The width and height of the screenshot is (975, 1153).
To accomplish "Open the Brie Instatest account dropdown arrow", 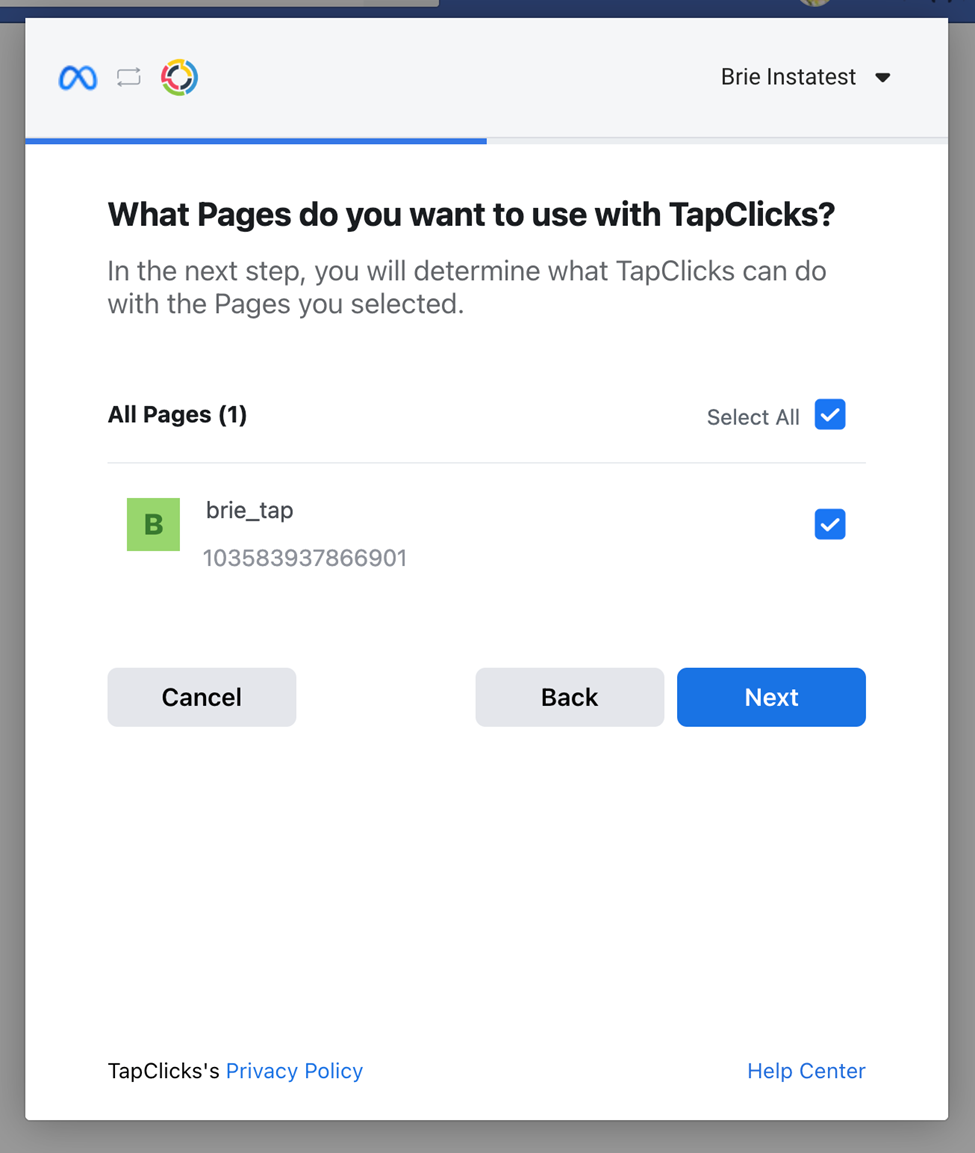I will click(x=882, y=77).
